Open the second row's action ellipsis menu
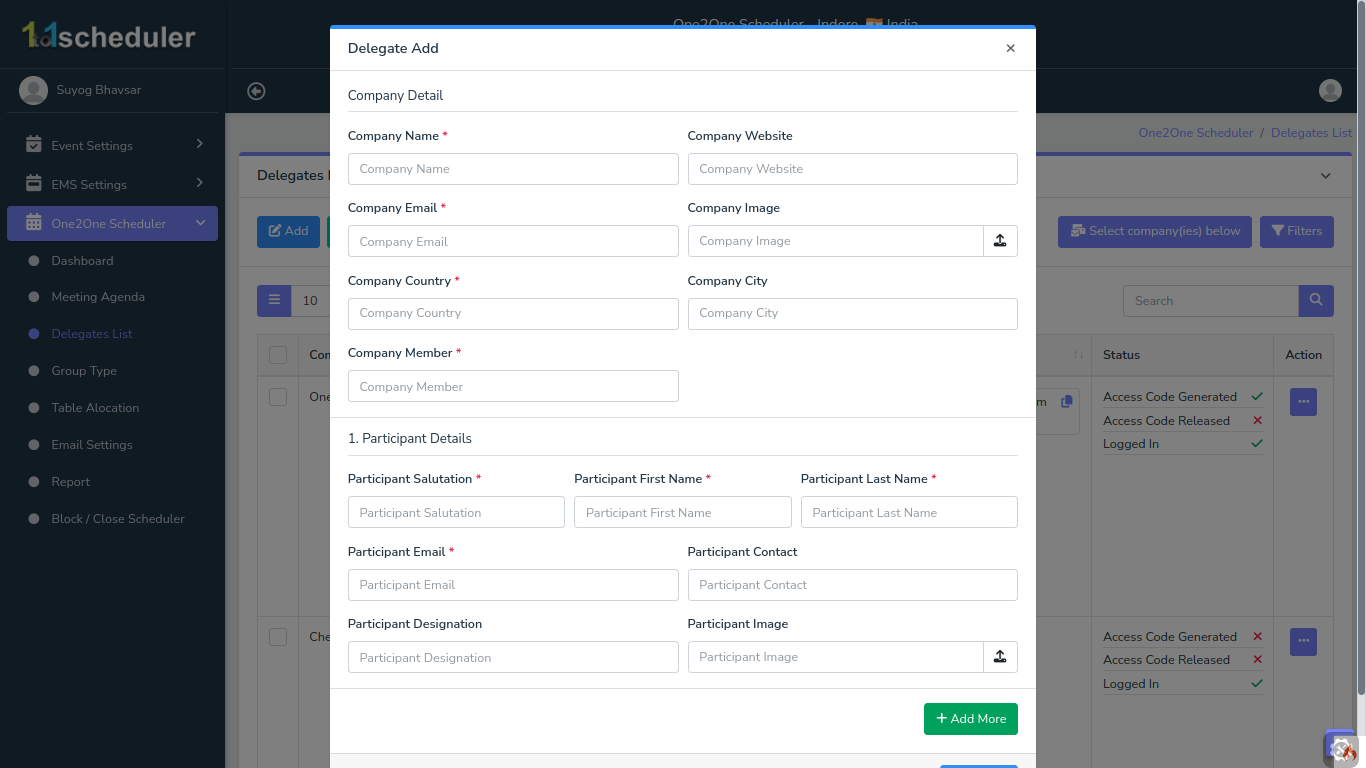 [x=1303, y=642]
